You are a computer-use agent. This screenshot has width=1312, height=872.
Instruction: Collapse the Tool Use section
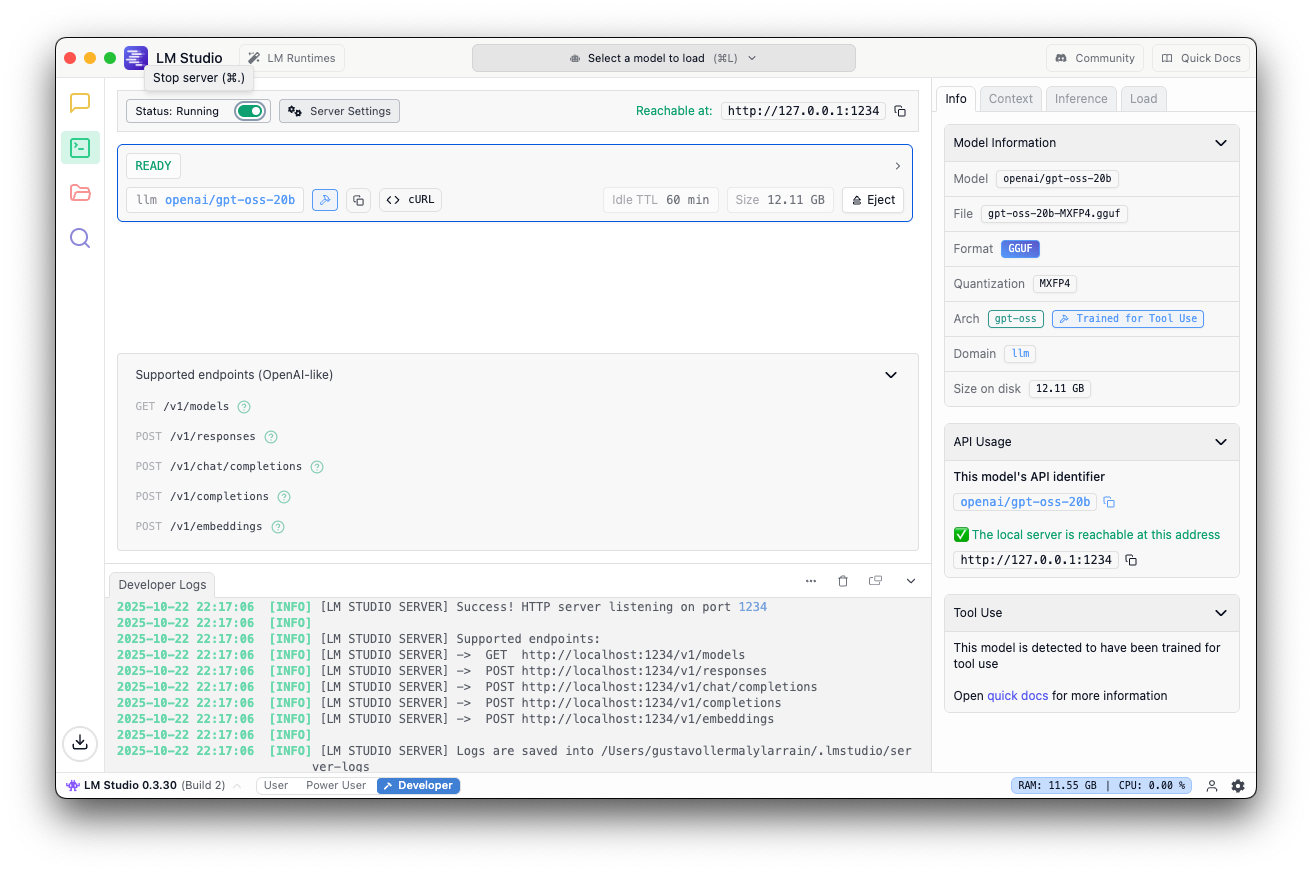(x=1221, y=613)
